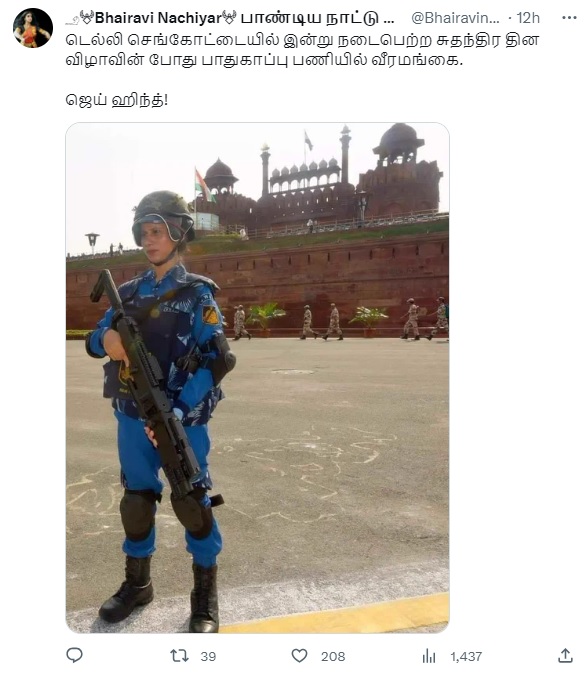
Task: Open the tweet photo of the armed soldier
Action: [258, 378]
